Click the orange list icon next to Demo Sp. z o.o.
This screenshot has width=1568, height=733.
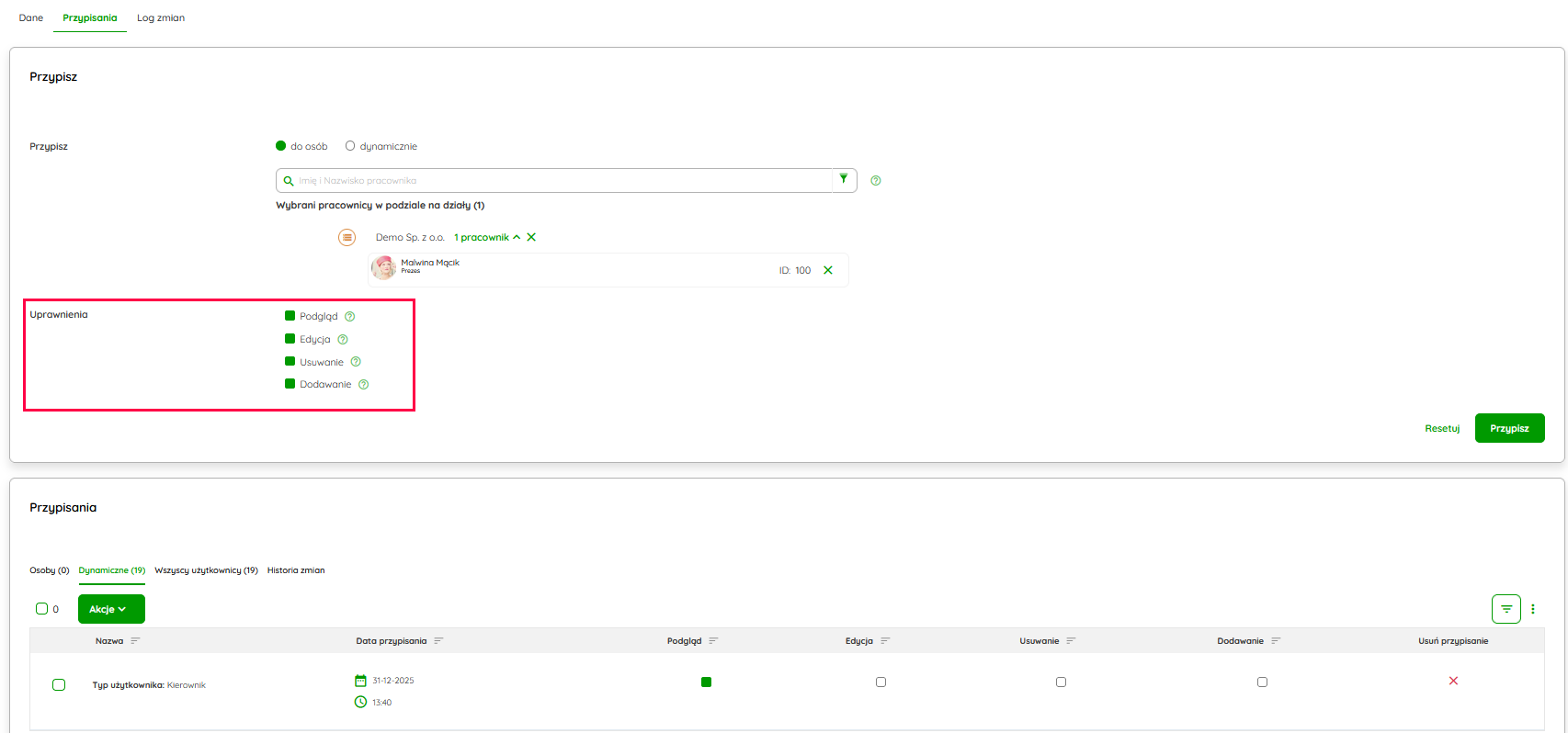[x=347, y=238]
